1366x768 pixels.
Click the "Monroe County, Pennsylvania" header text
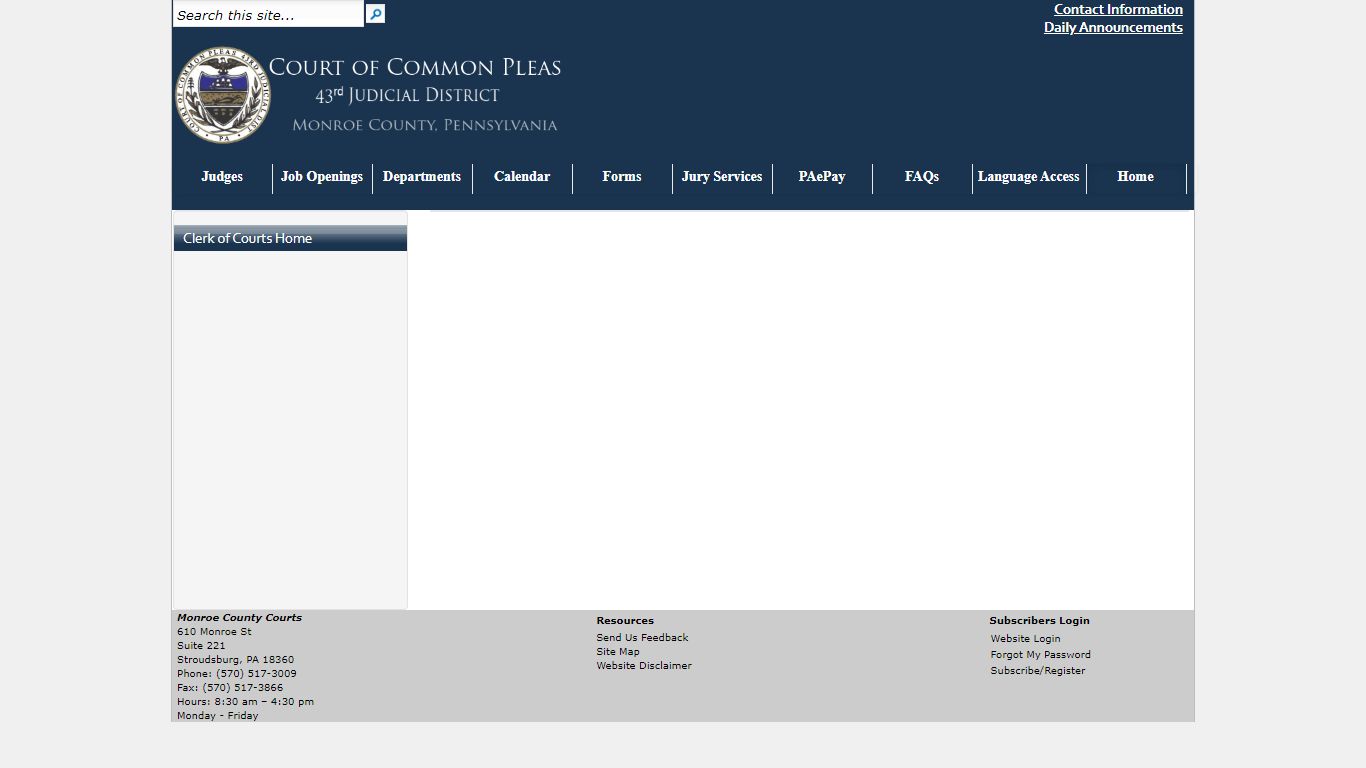pos(425,125)
